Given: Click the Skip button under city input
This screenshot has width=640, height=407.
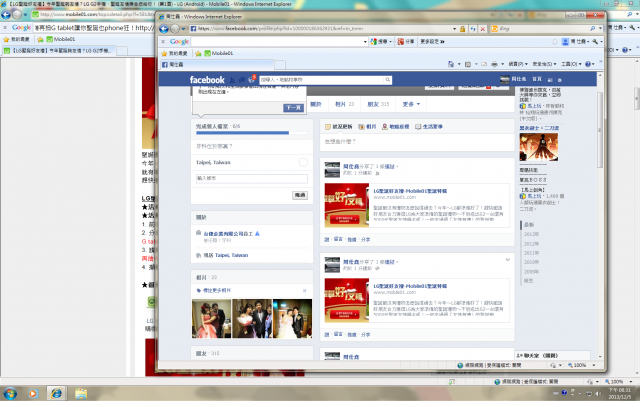Looking at the screenshot, I should pos(300,195).
